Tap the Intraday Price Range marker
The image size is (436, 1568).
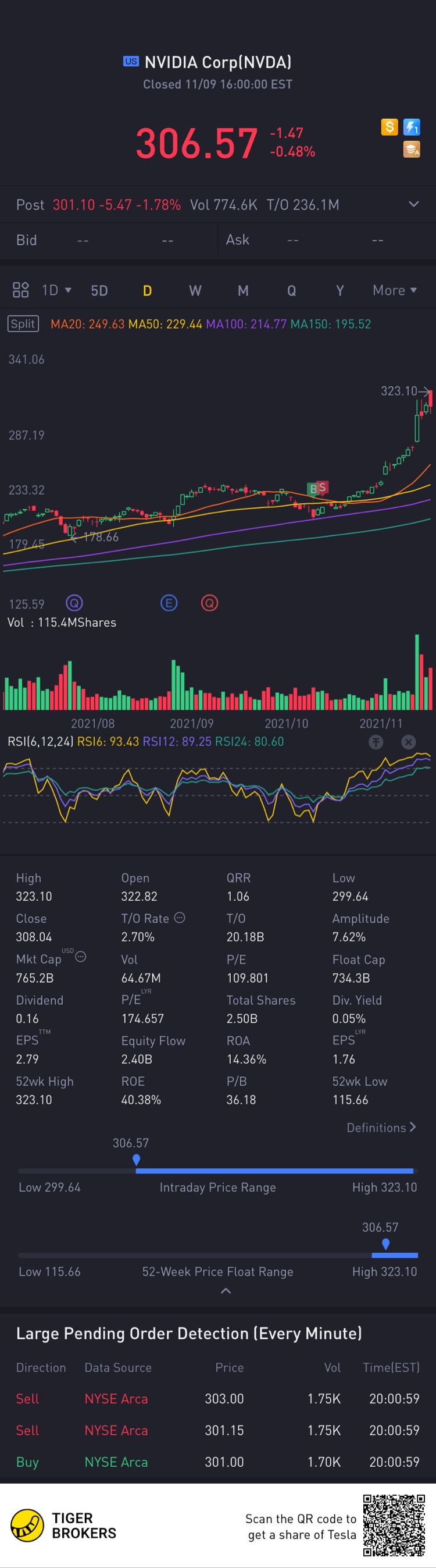click(x=136, y=1160)
